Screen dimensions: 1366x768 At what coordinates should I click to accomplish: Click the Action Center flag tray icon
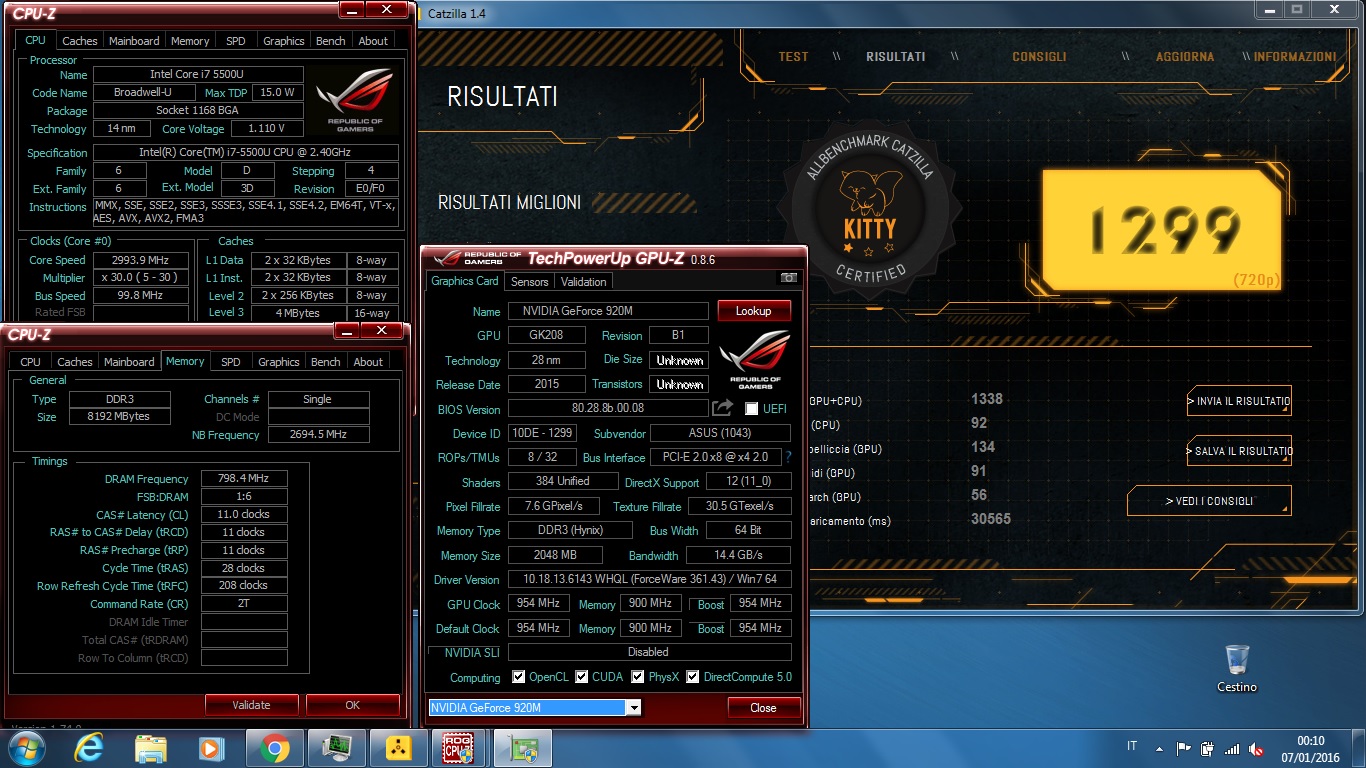(x=1183, y=748)
